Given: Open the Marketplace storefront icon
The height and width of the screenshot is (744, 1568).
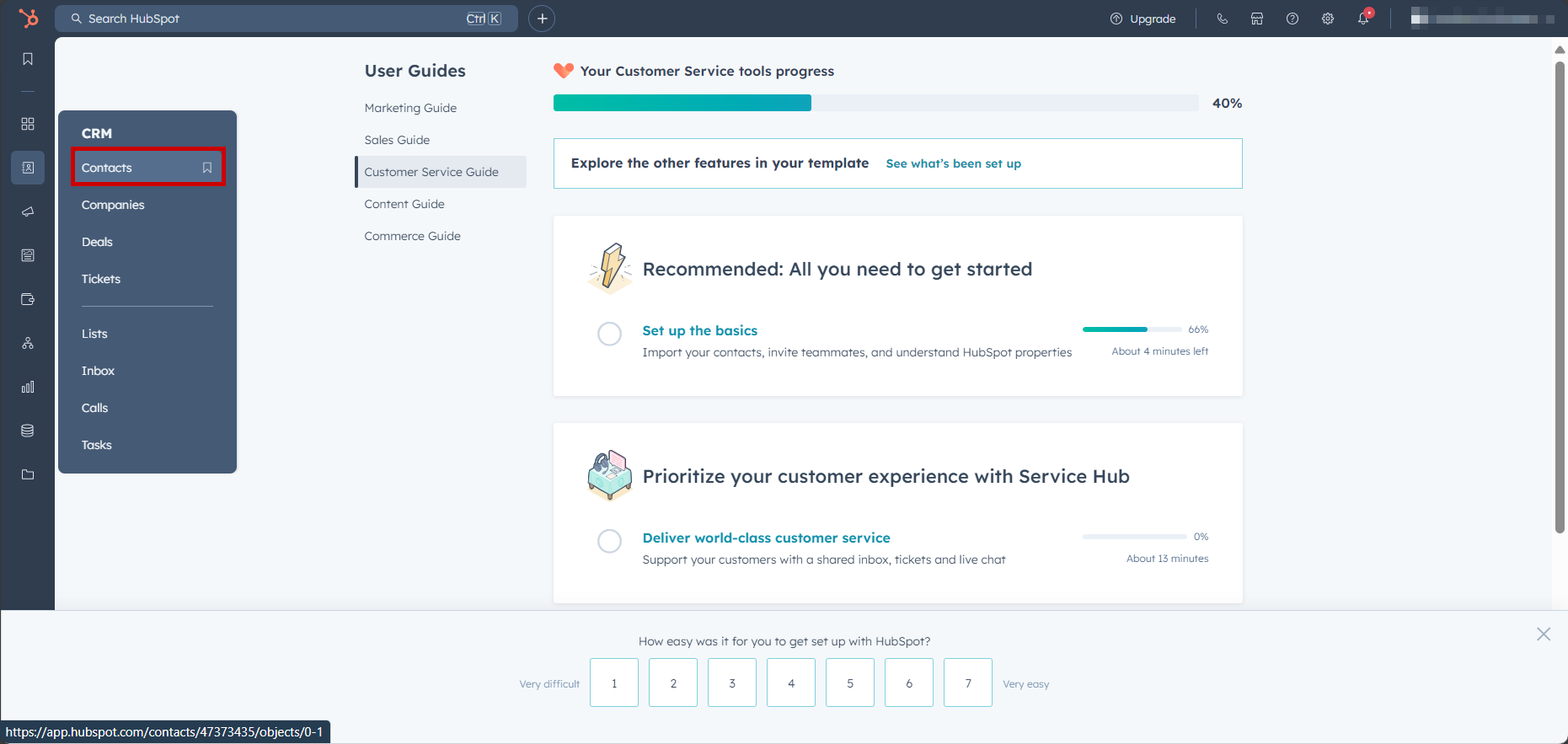Looking at the screenshot, I should coord(1257,19).
